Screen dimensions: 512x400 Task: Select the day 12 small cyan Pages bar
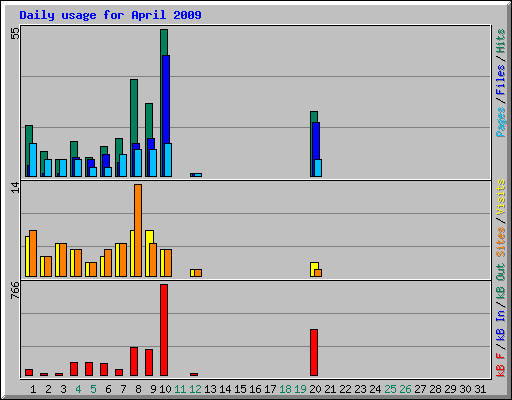198,175
